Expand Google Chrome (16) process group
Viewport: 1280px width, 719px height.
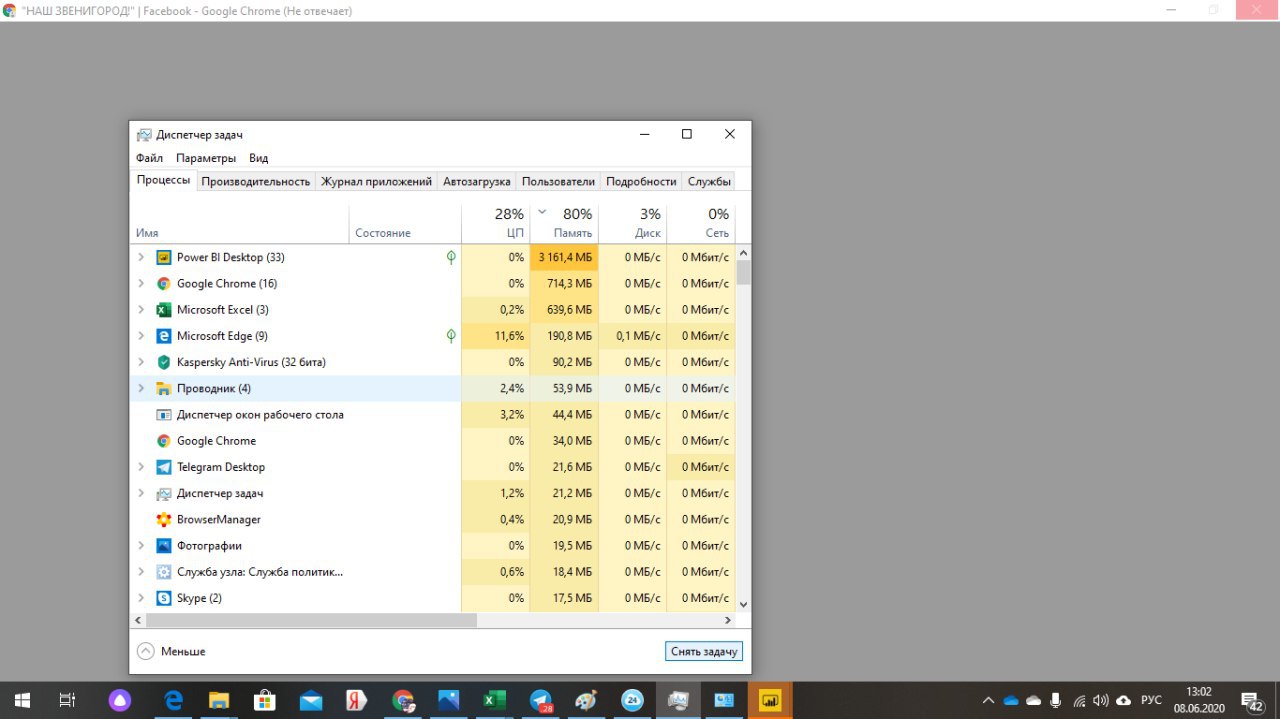[x=141, y=283]
